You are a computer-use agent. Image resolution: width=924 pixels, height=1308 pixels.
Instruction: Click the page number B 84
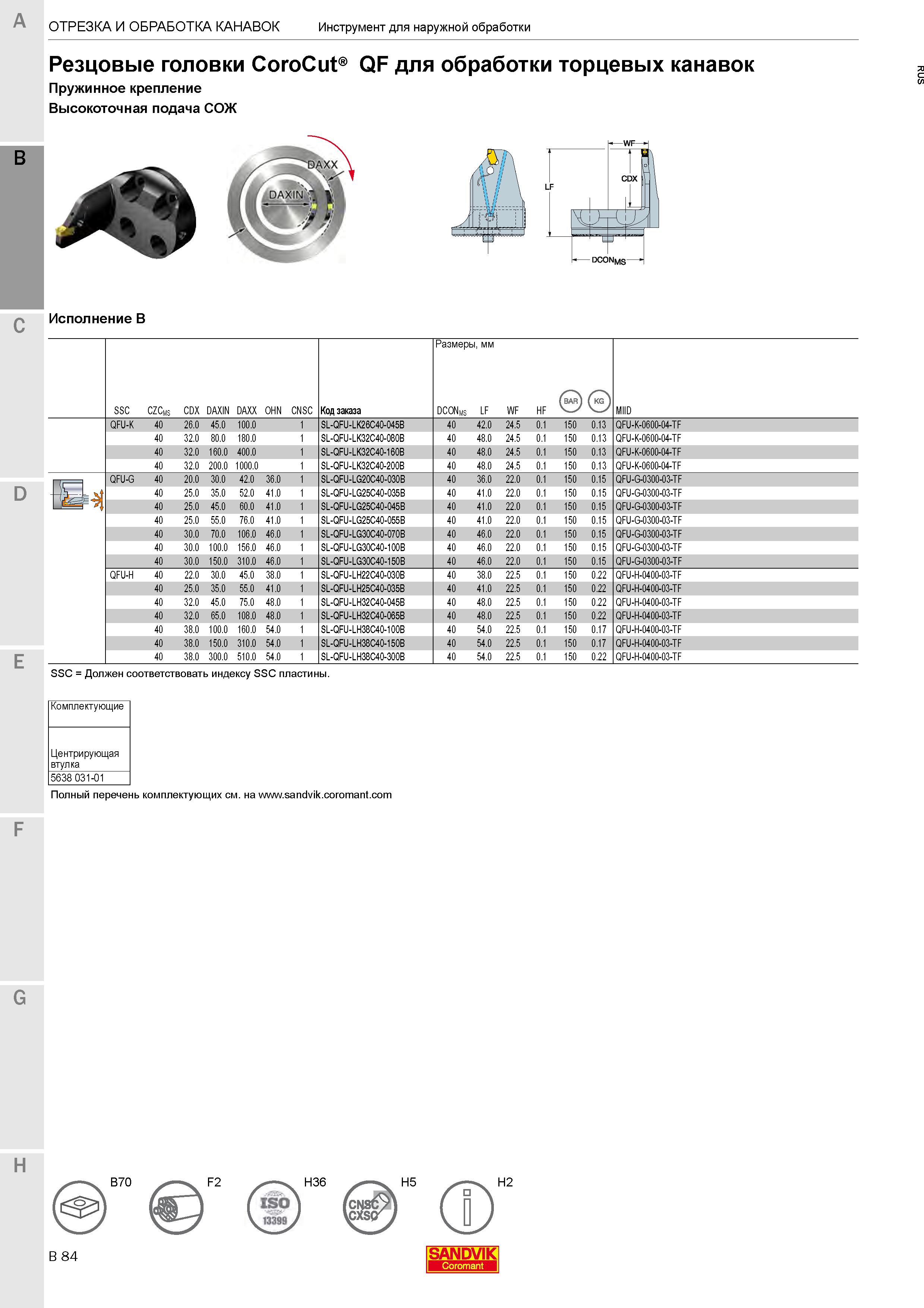(x=63, y=1257)
